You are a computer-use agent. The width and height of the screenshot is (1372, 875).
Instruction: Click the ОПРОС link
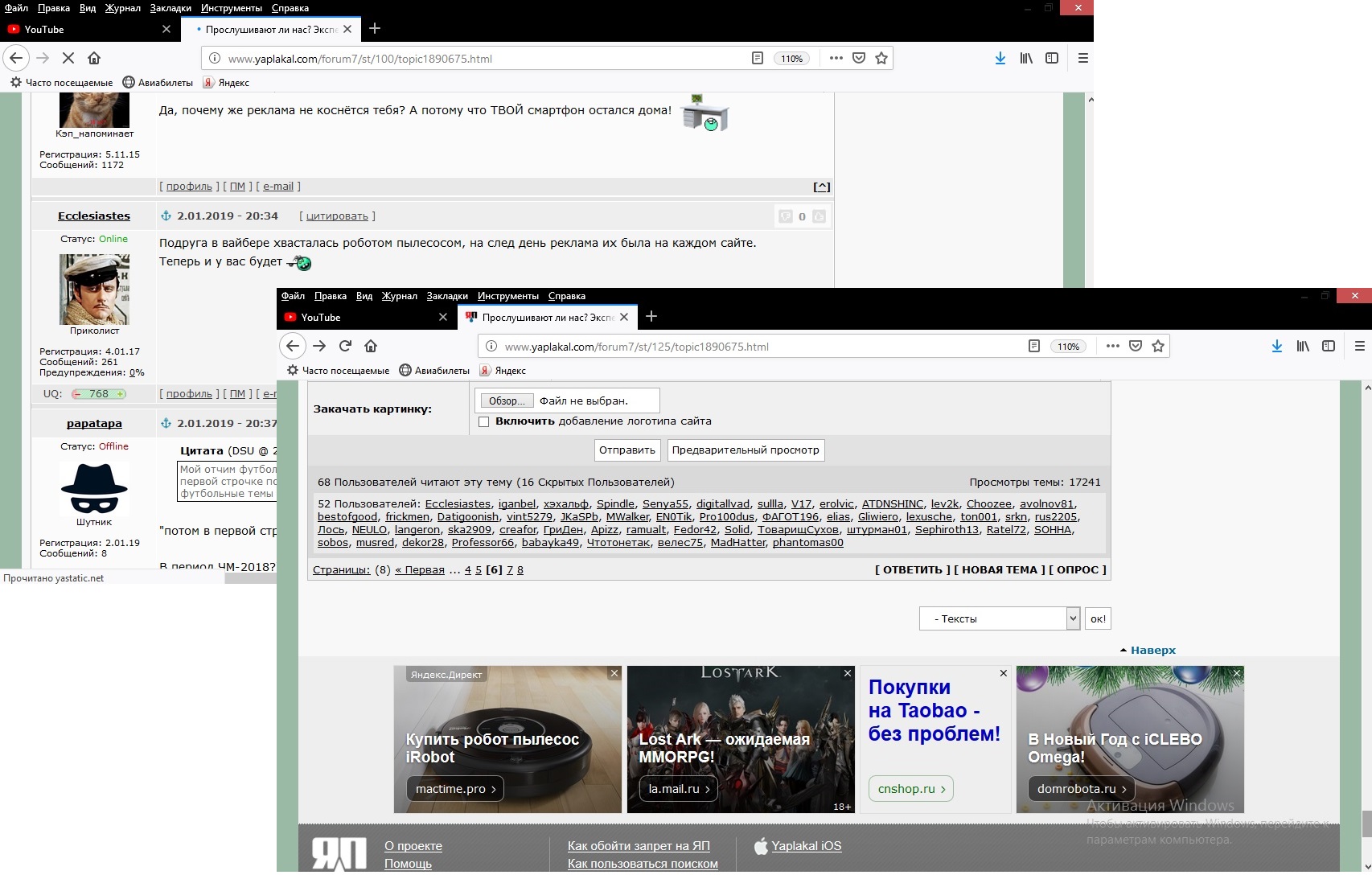tap(1078, 569)
